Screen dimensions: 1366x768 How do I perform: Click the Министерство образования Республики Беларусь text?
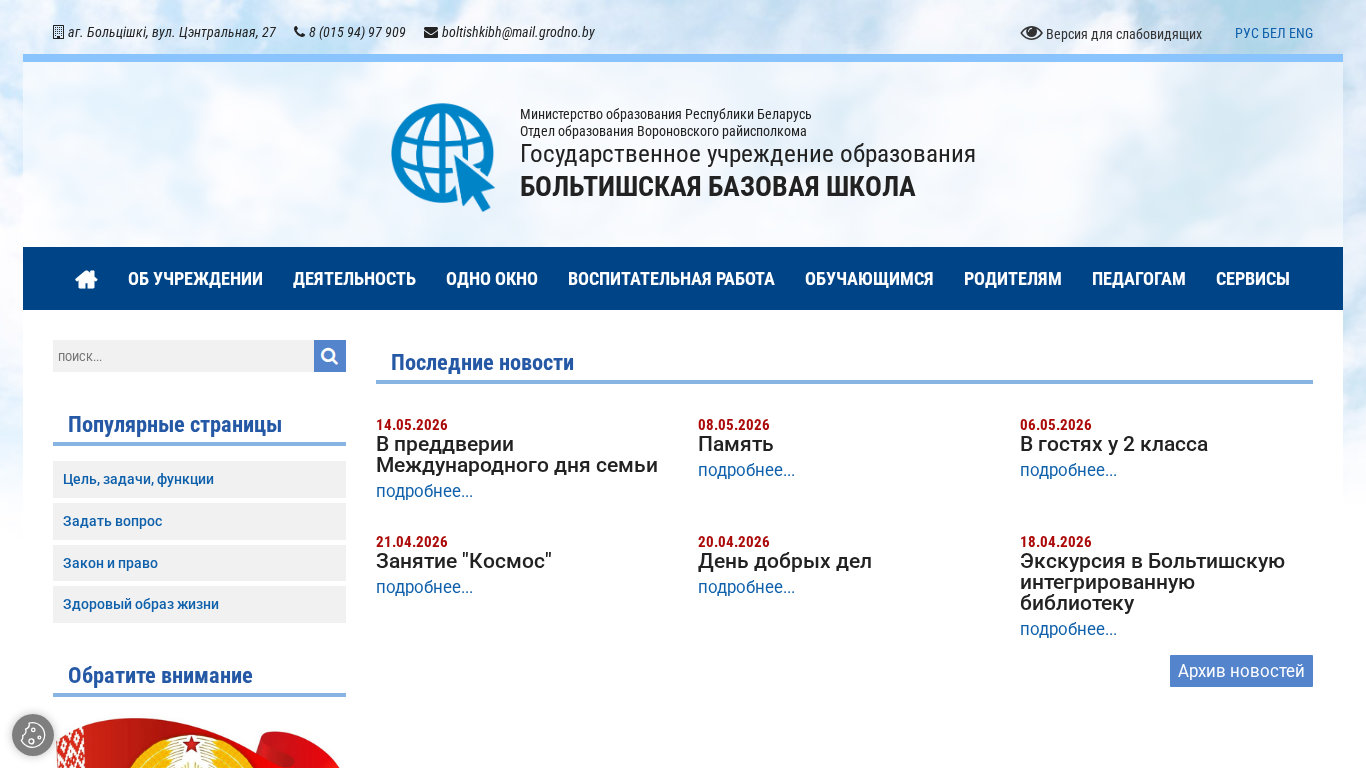coord(666,114)
